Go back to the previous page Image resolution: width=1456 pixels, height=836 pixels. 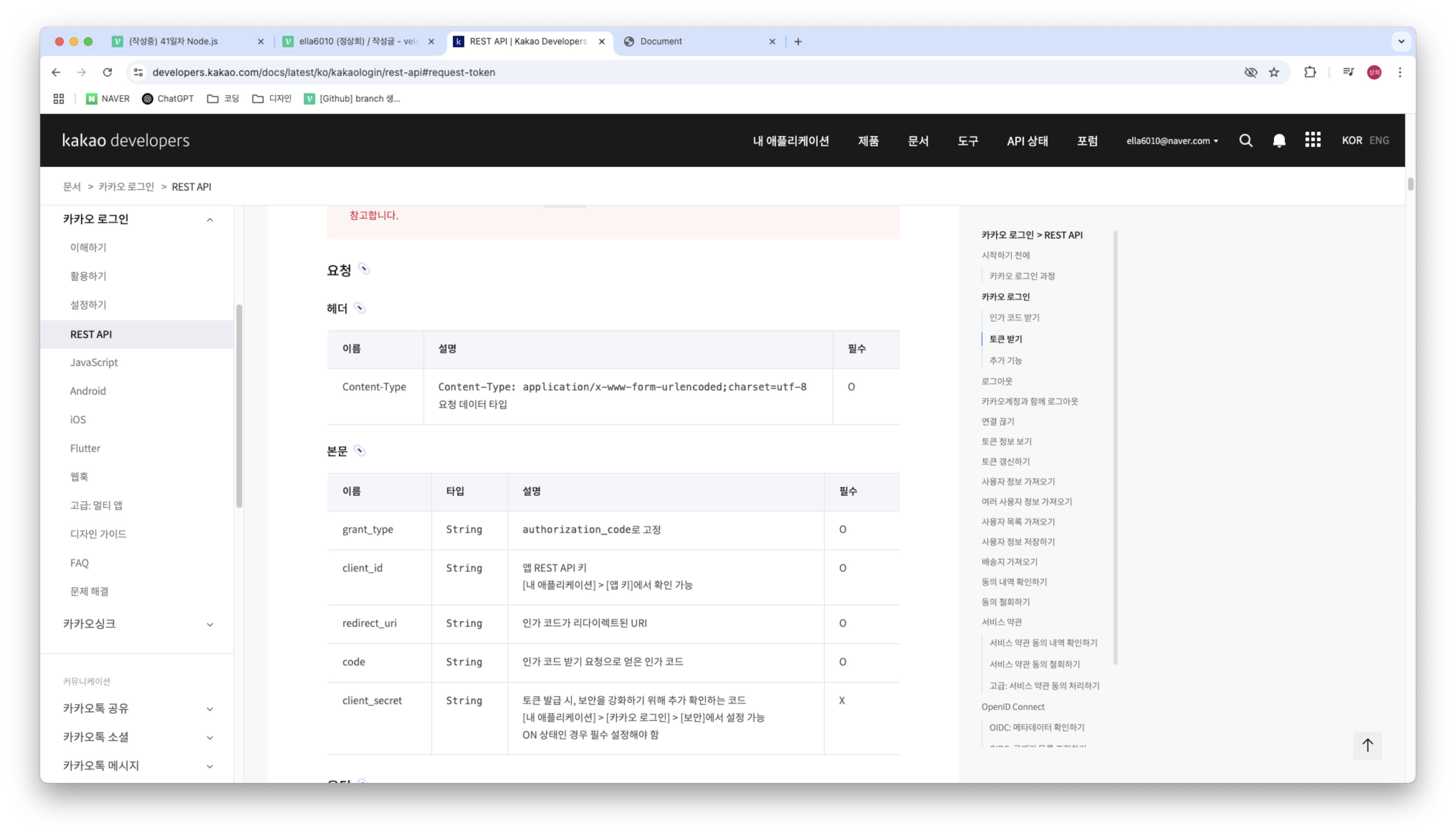click(56, 72)
